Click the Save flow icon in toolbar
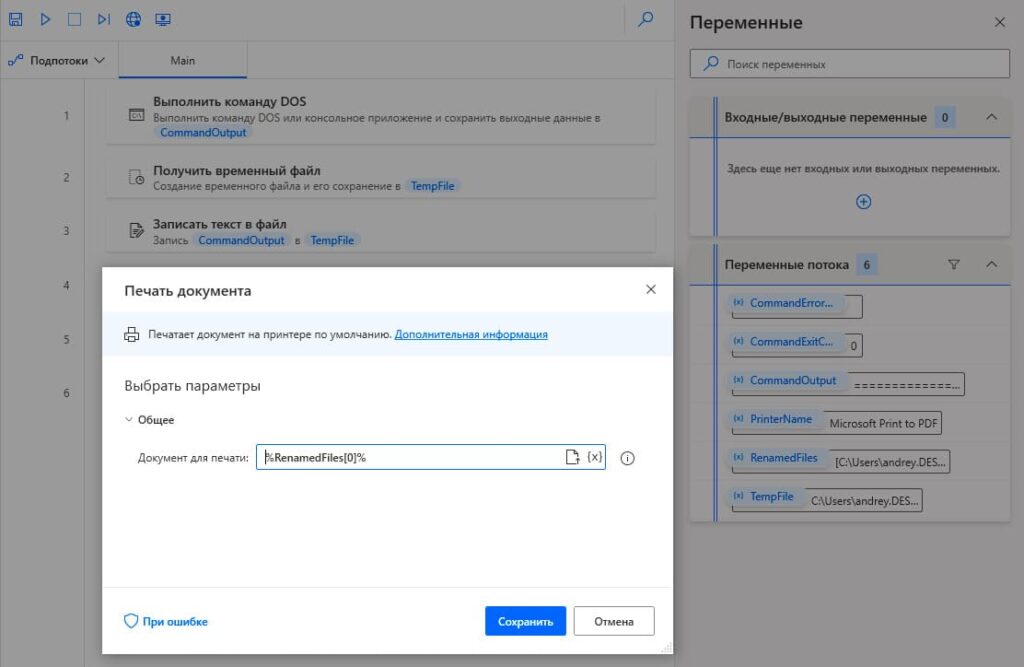1024x667 pixels. [x=16, y=19]
